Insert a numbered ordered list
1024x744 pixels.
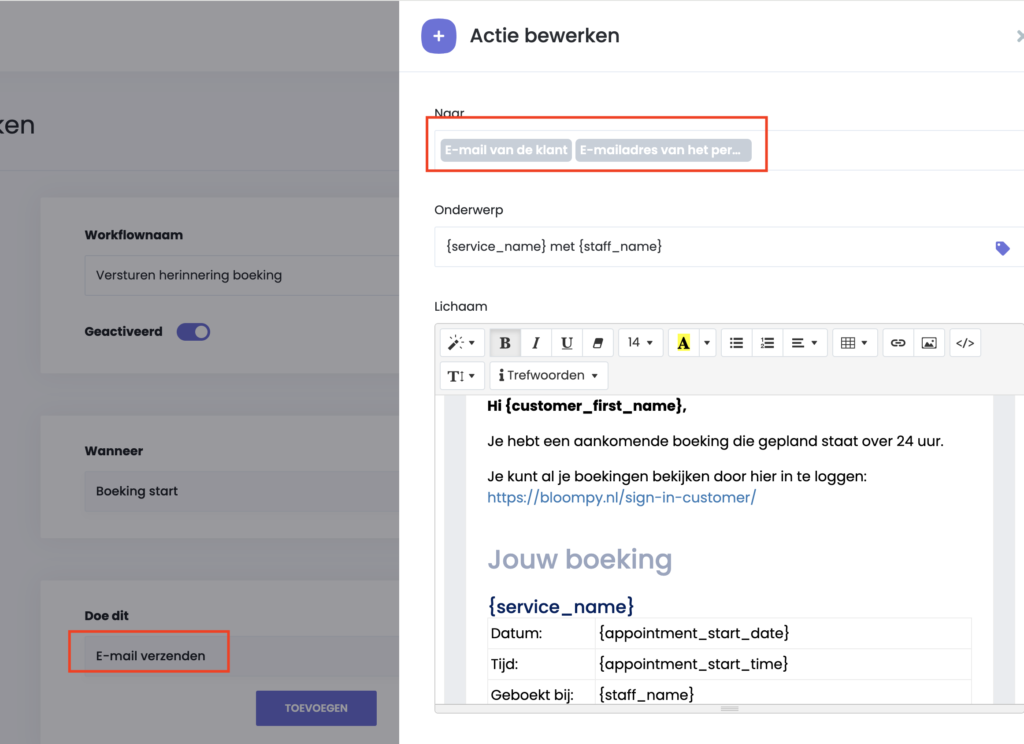[x=767, y=343]
